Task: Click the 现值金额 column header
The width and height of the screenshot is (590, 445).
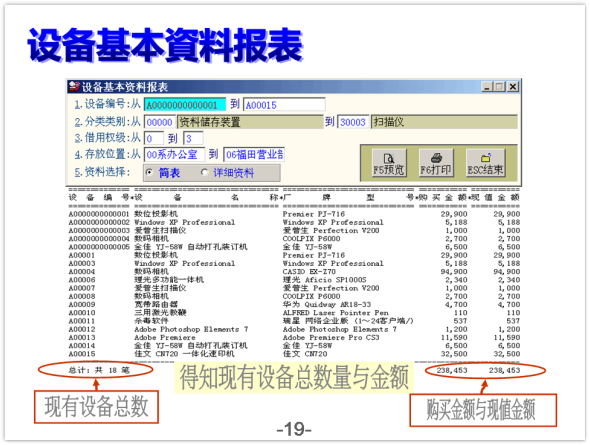Action: pyautogui.click(x=495, y=197)
